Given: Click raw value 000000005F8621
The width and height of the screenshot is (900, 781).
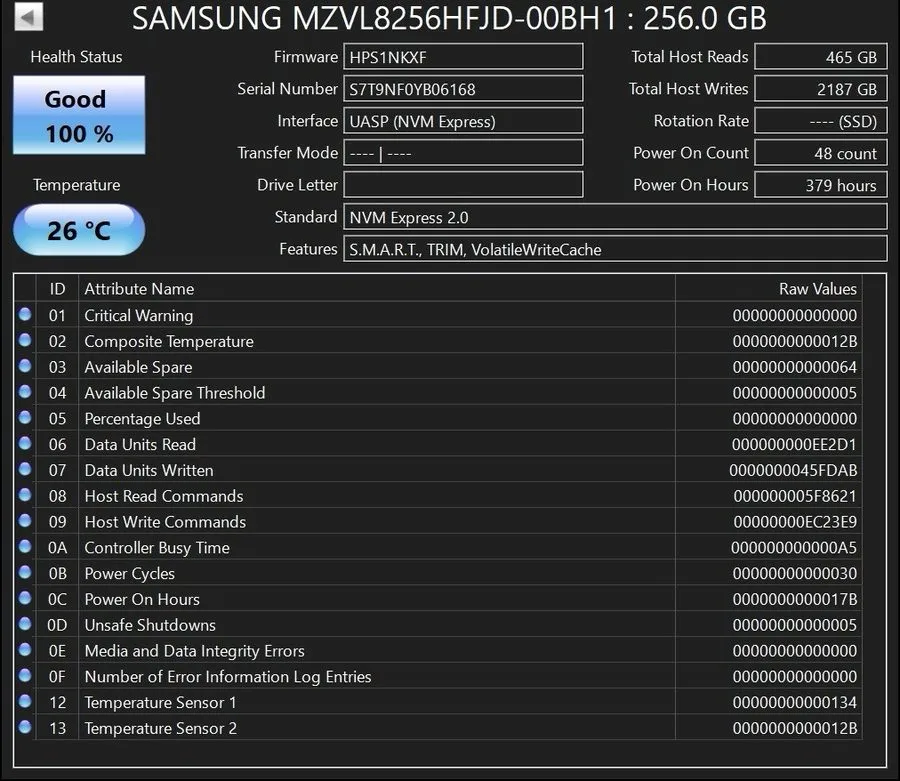Looking at the screenshot, I should pyautogui.click(x=795, y=496).
